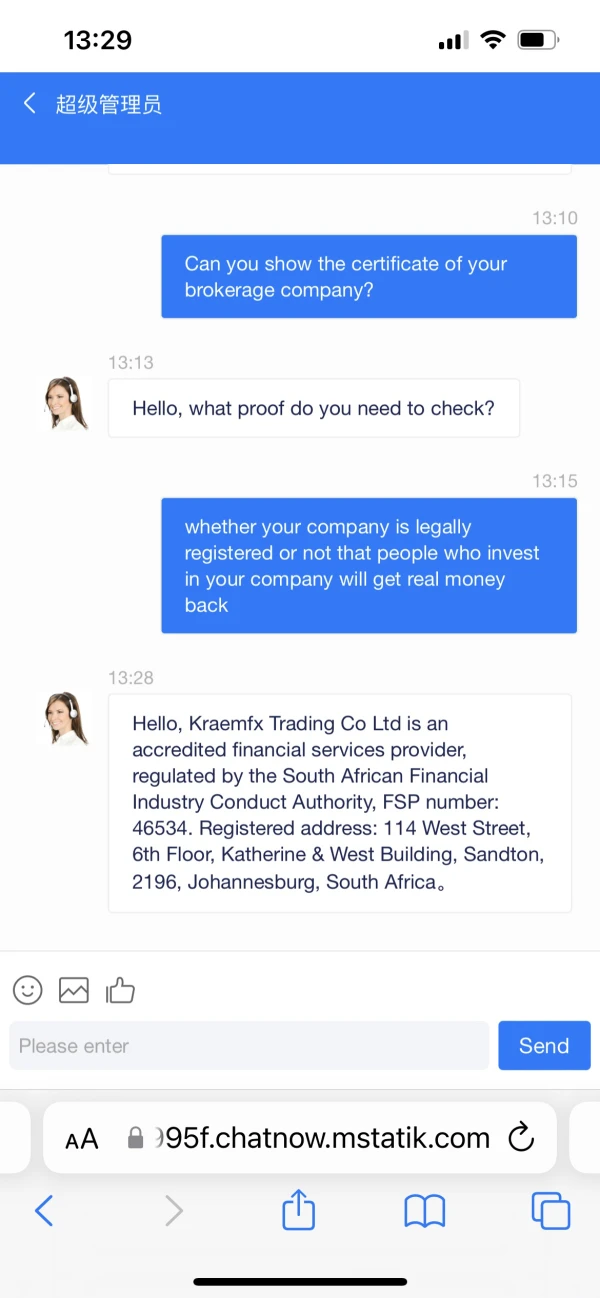Viewport: 600px width, 1298px height.
Task: Open Safari share sheet
Action: 298,1211
